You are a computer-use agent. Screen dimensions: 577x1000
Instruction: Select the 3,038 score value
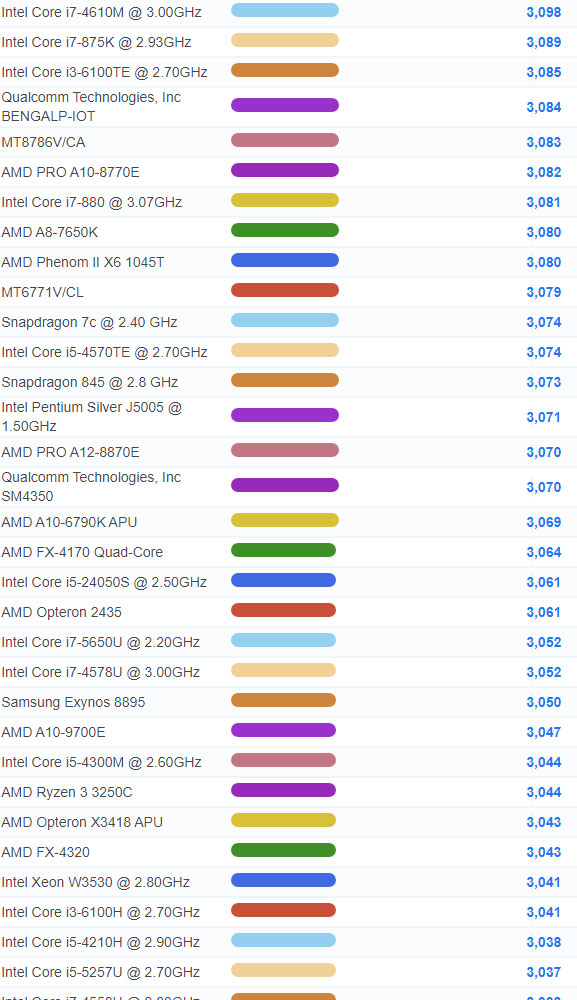coord(544,942)
